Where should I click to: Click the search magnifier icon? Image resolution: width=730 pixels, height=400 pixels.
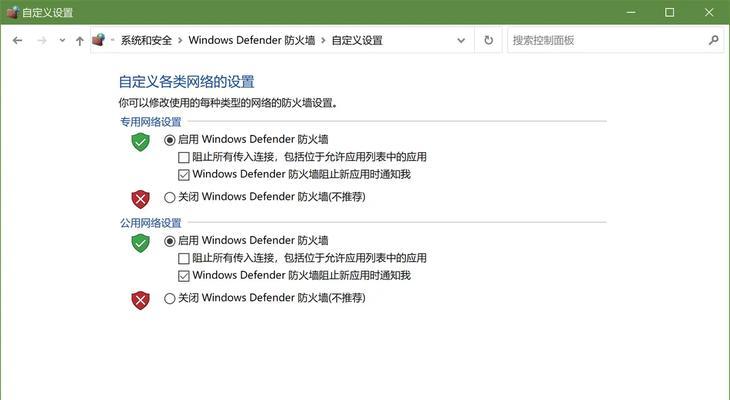pos(713,40)
